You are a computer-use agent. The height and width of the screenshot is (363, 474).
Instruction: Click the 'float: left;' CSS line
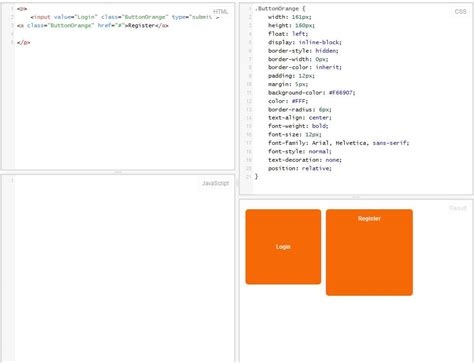[288, 34]
